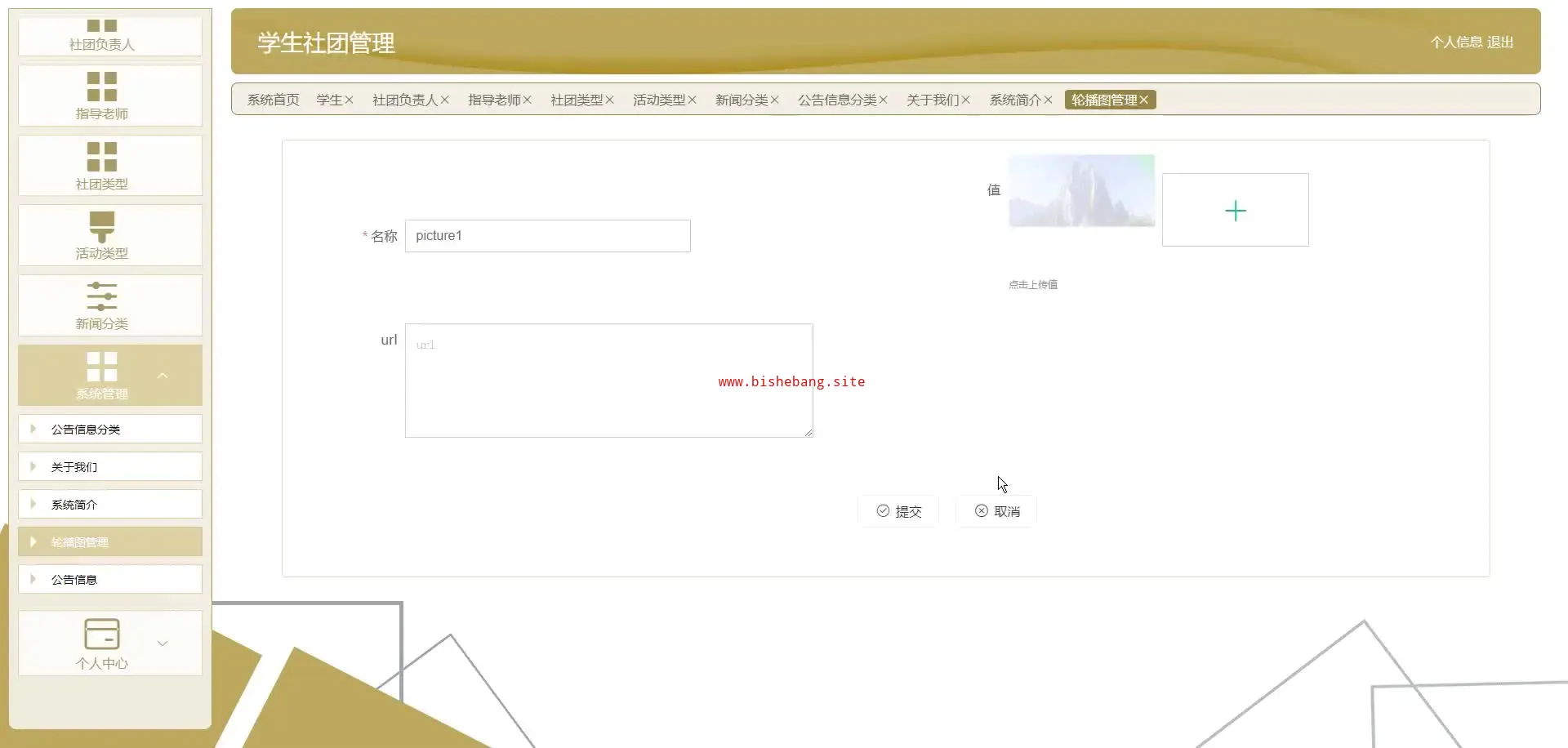Close the 系统简介 tab
Image resolution: width=1568 pixels, height=748 pixels.
(x=1049, y=100)
